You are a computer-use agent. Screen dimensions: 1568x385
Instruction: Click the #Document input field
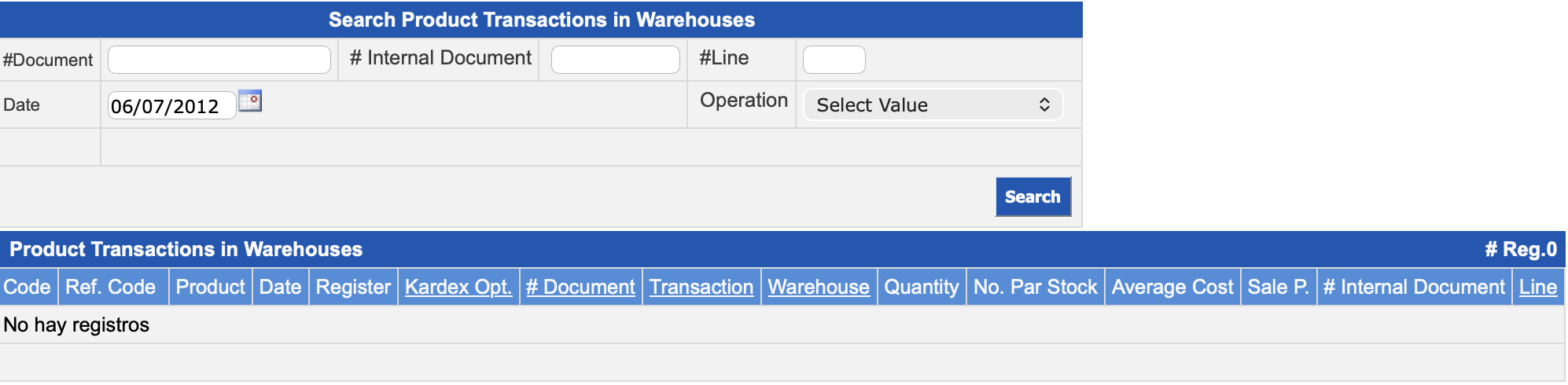click(219, 60)
